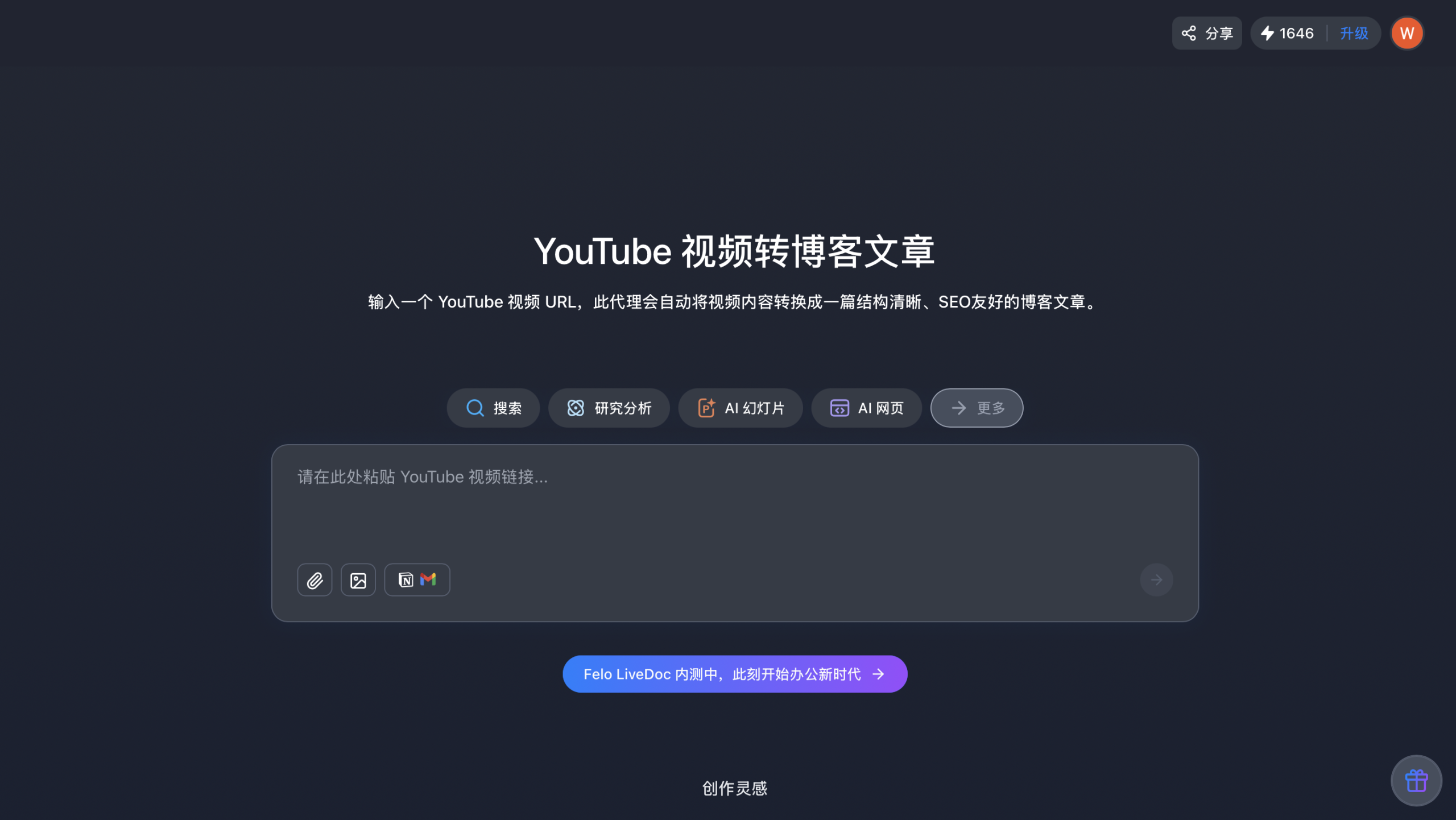Expand the 更多 options
Image resolution: width=1456 pixels, height=820 pixels.
pyautogui.click(x=976, y=408)
